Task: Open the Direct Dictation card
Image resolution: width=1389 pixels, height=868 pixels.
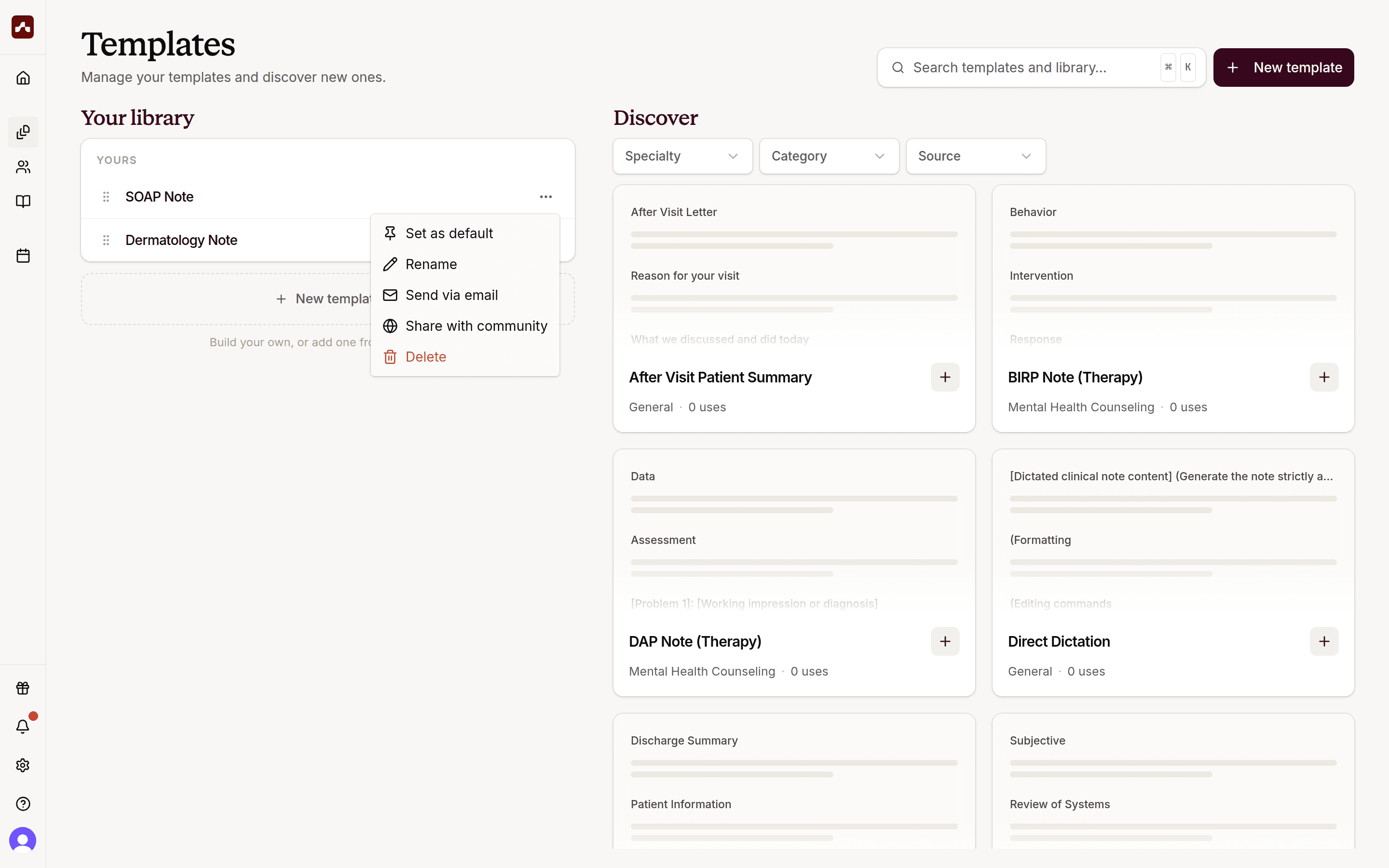Action: (1172, 572)
